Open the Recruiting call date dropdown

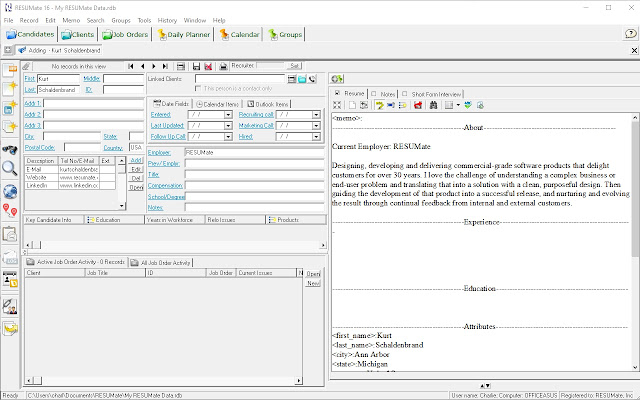[316, 115]
